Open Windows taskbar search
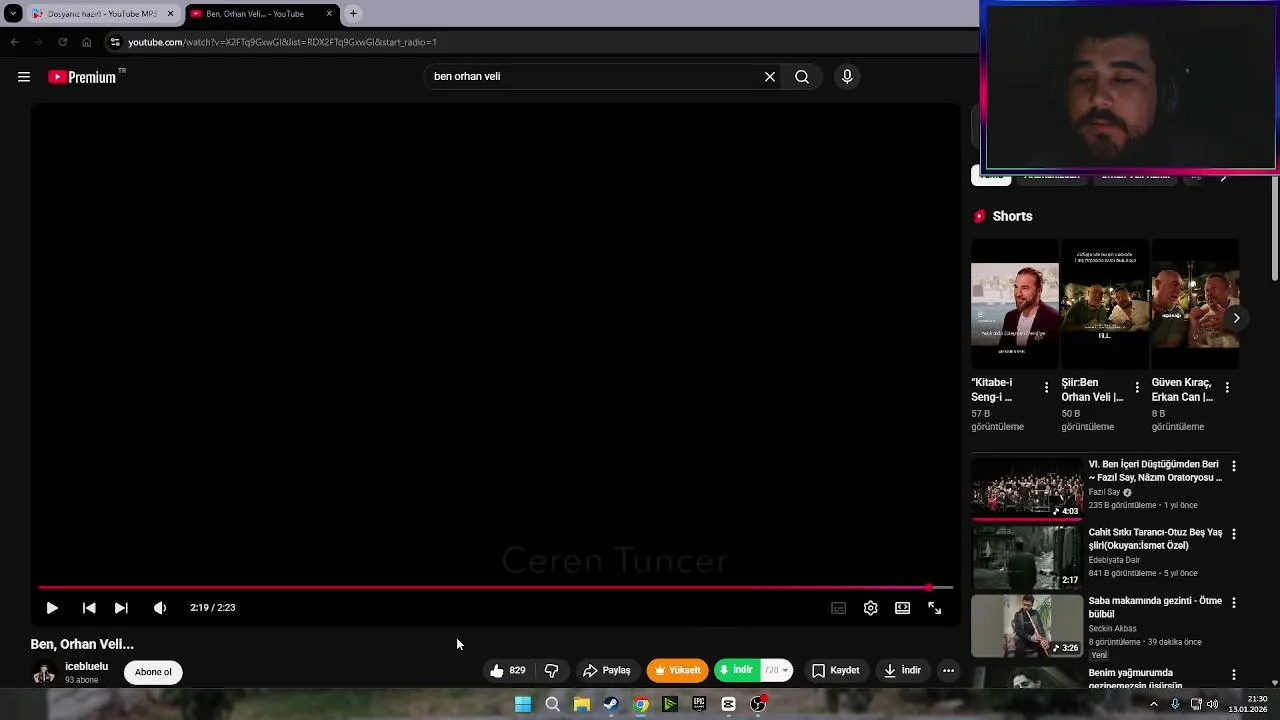 [x=552, y=704]
